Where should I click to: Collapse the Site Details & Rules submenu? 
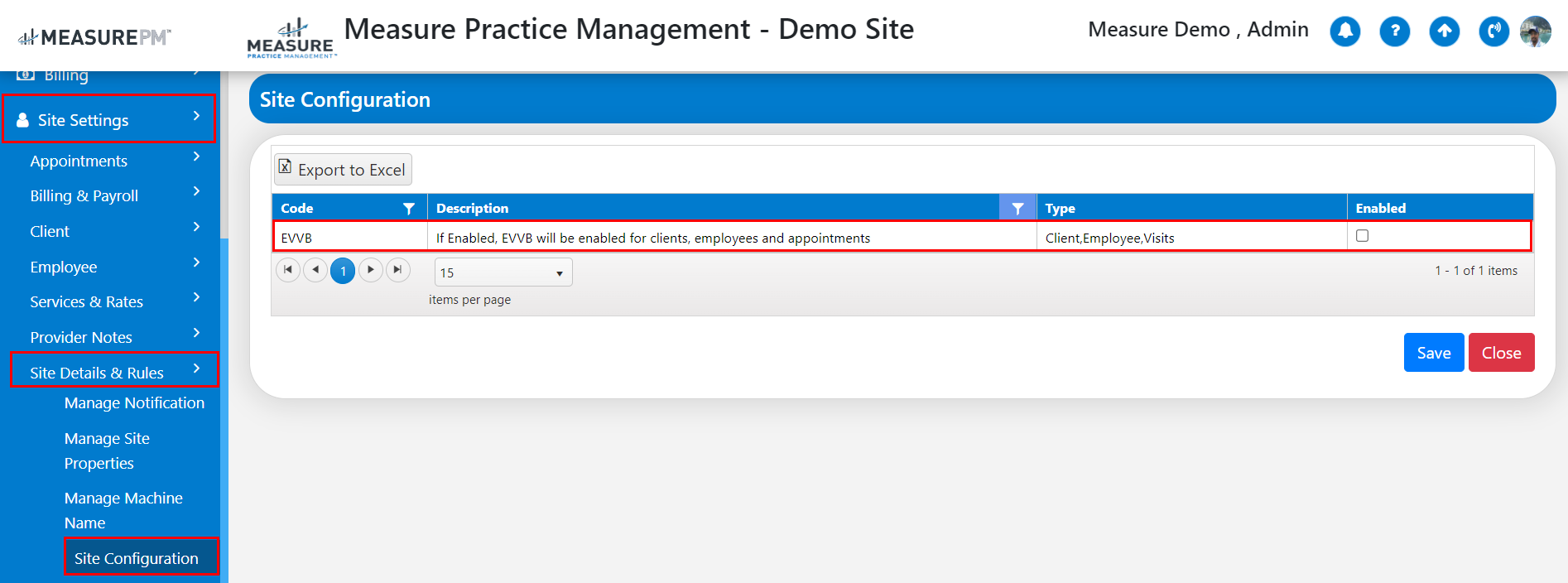coord(115,372)
